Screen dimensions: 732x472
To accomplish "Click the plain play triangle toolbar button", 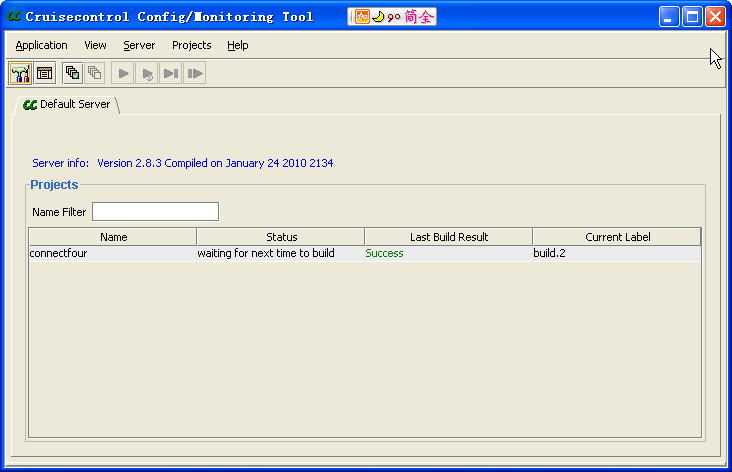I will pyautogui.click(x=123, y=73).
